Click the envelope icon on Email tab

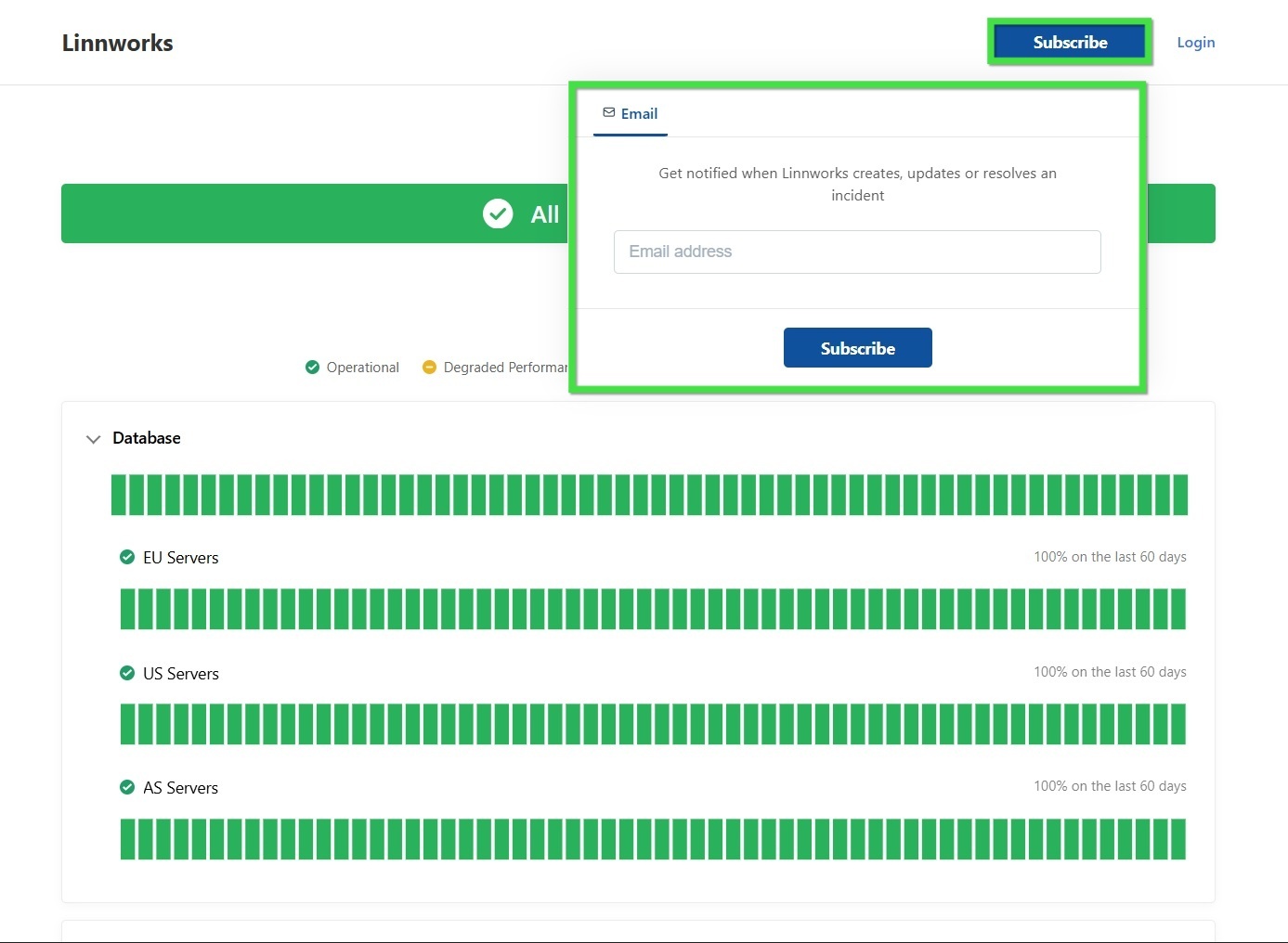pyautogui.click(x=609, y=112)
